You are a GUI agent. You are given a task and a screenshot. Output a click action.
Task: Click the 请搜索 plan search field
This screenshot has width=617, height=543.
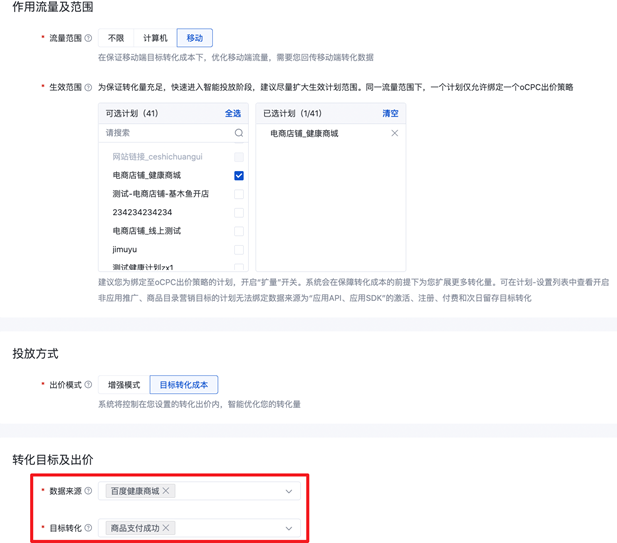click(x=173, y=133)
